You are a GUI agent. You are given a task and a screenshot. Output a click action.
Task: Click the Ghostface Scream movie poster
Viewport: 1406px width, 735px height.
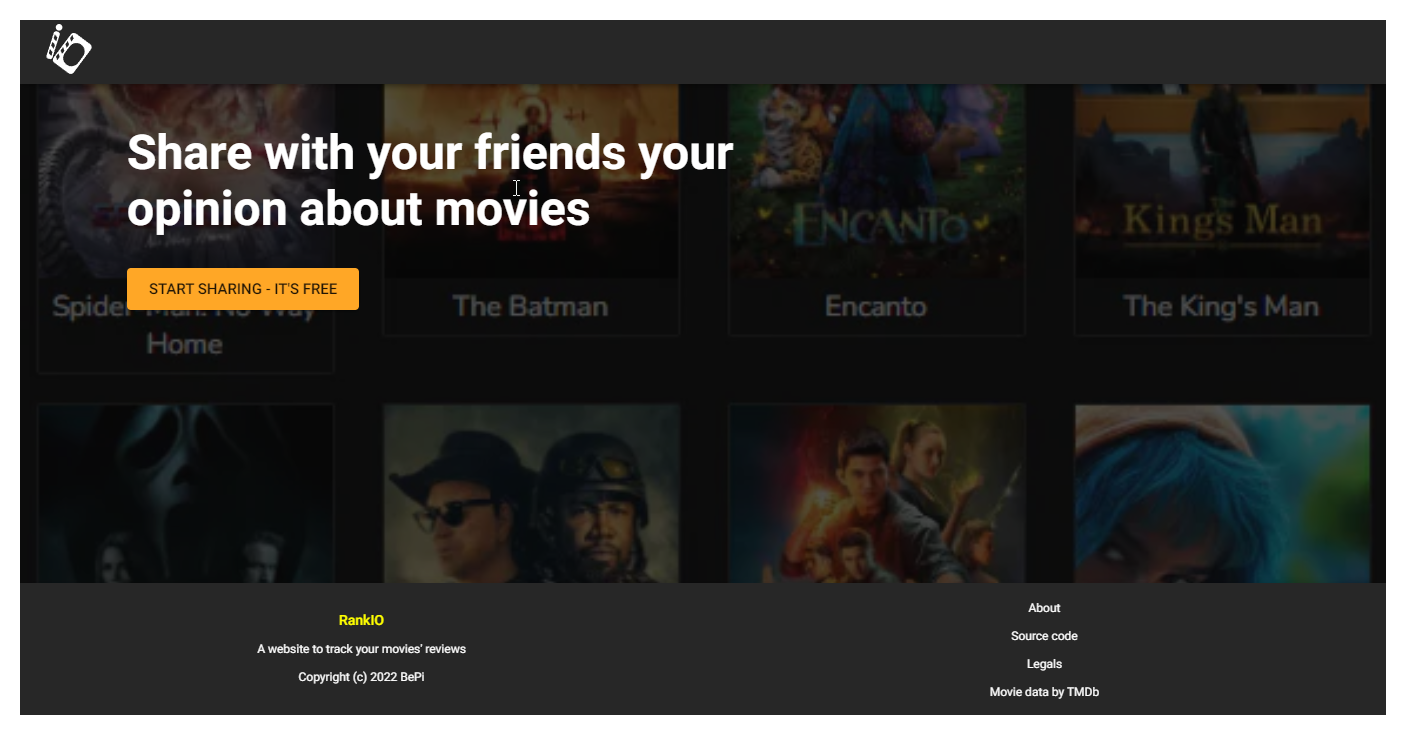point(185,493)
